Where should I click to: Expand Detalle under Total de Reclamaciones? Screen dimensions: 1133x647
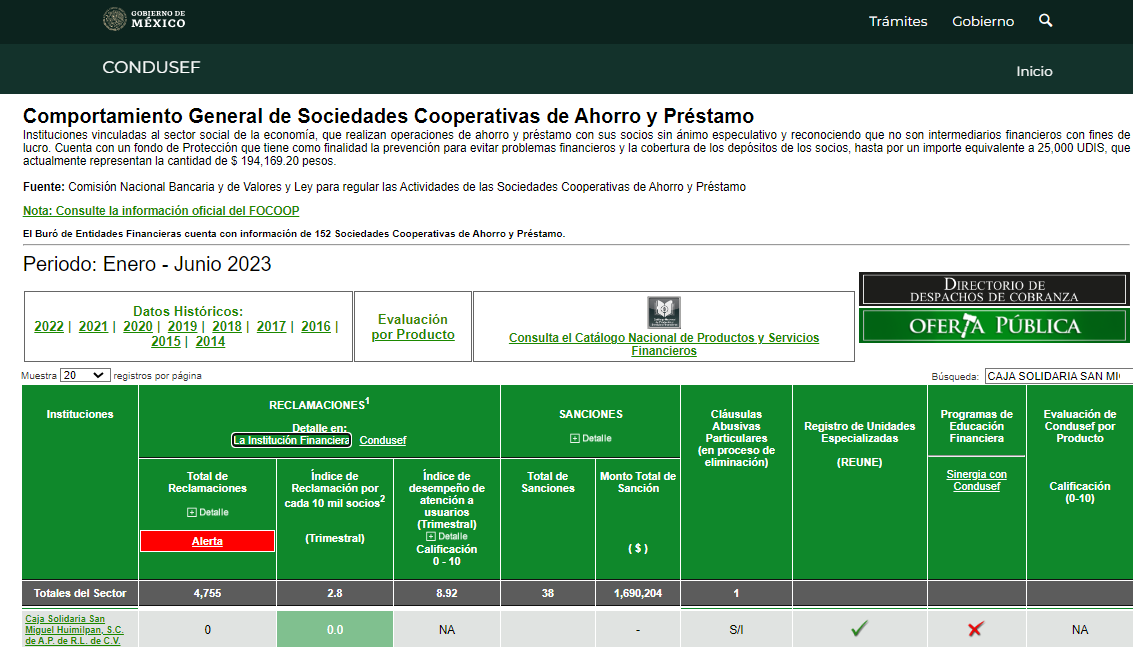click(x=207, y=512)
